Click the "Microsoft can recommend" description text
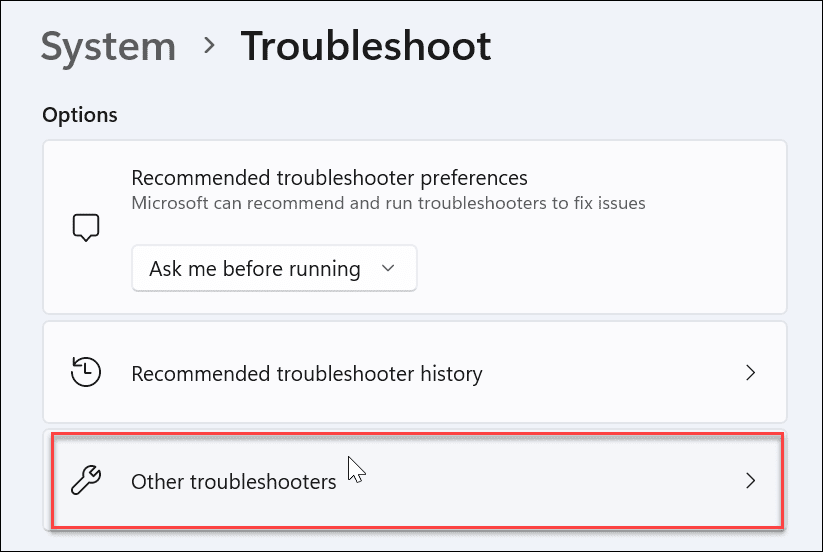This screenshot has width=823, height=552. tap(388, 203)
